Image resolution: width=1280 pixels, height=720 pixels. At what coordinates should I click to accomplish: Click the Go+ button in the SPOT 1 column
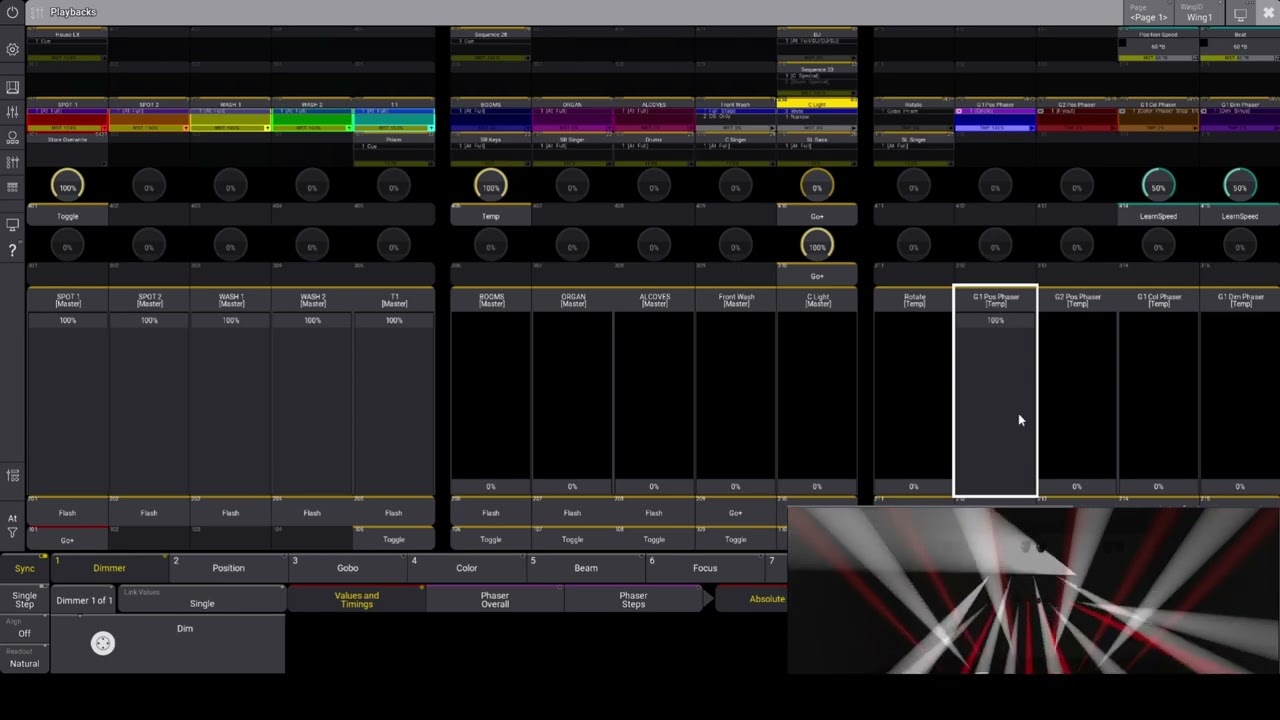coord(67,539)
